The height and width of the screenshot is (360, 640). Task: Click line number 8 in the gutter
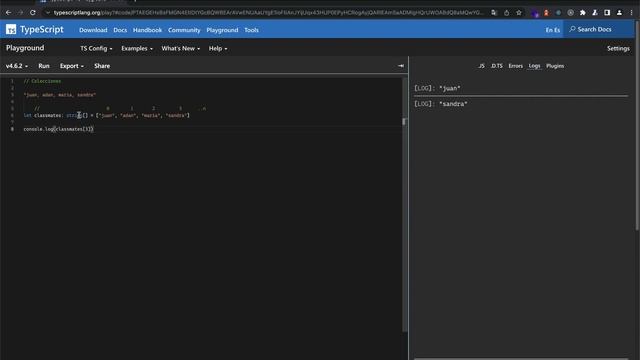coord(12,129)
